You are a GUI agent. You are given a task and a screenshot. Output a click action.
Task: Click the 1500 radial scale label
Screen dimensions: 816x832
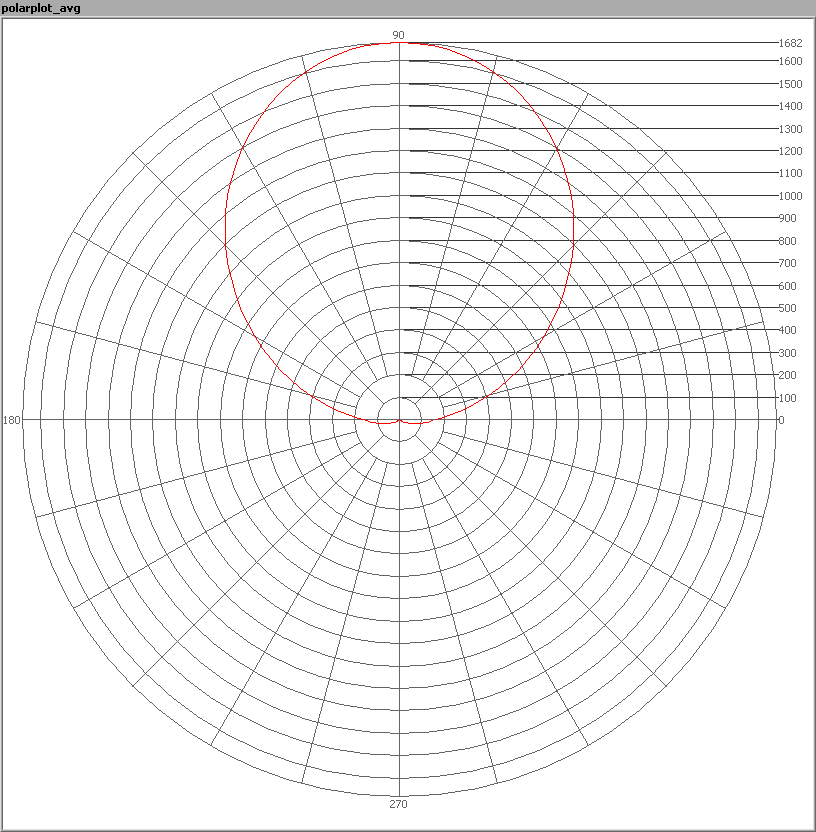point(790,84)
